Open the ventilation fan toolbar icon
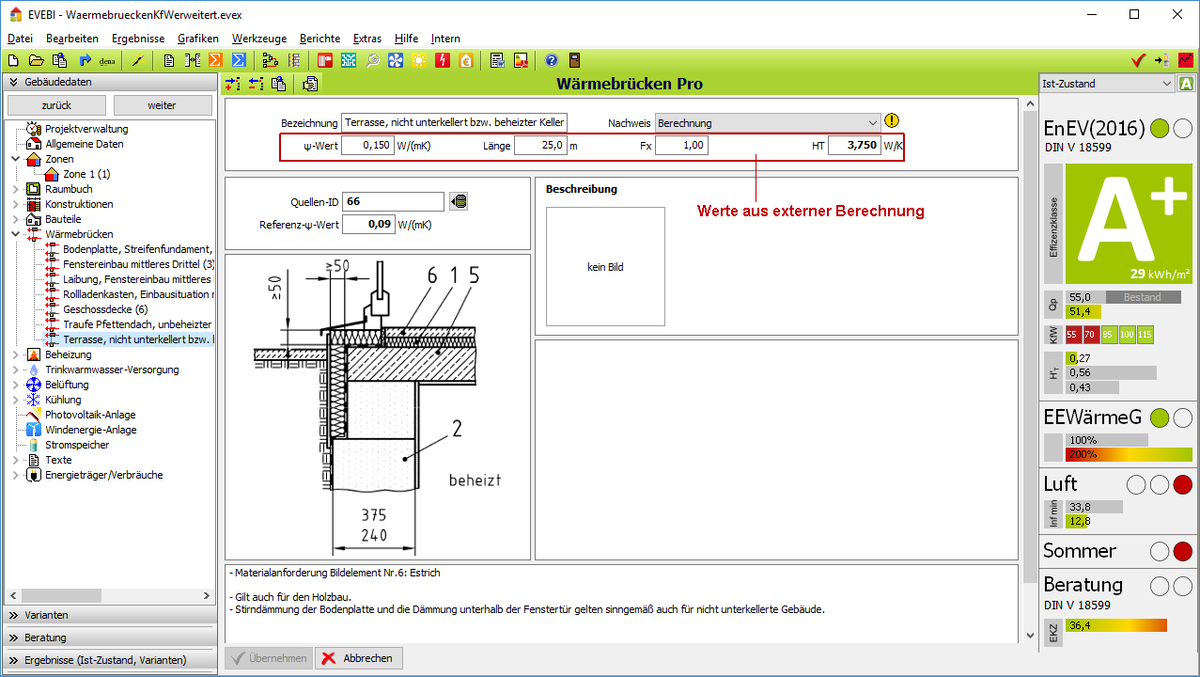 [x=395, y=60]
